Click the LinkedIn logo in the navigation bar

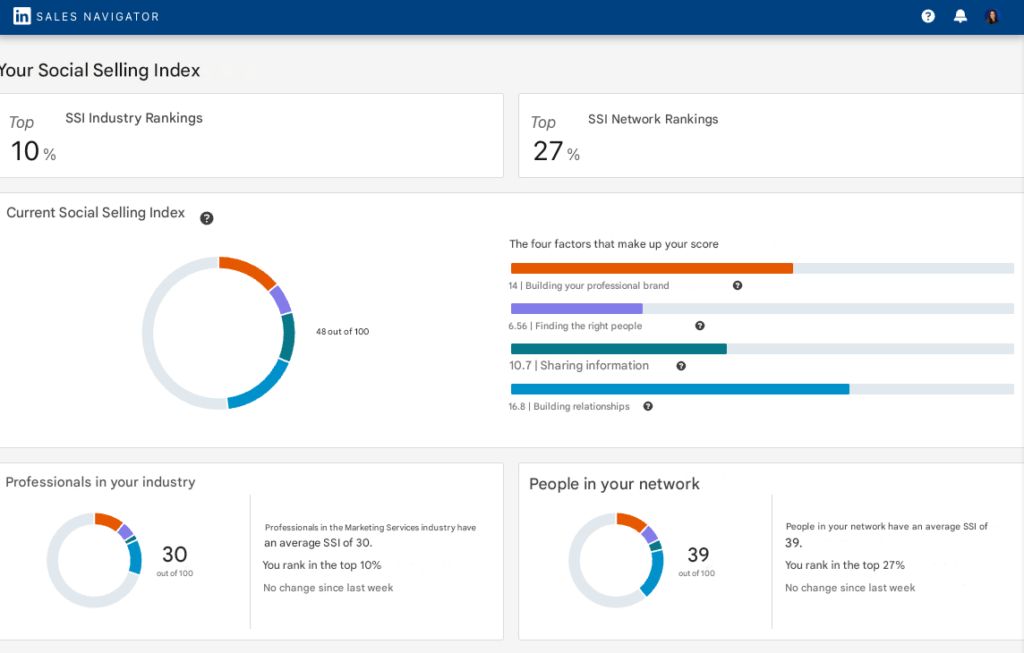coord(21,15)
